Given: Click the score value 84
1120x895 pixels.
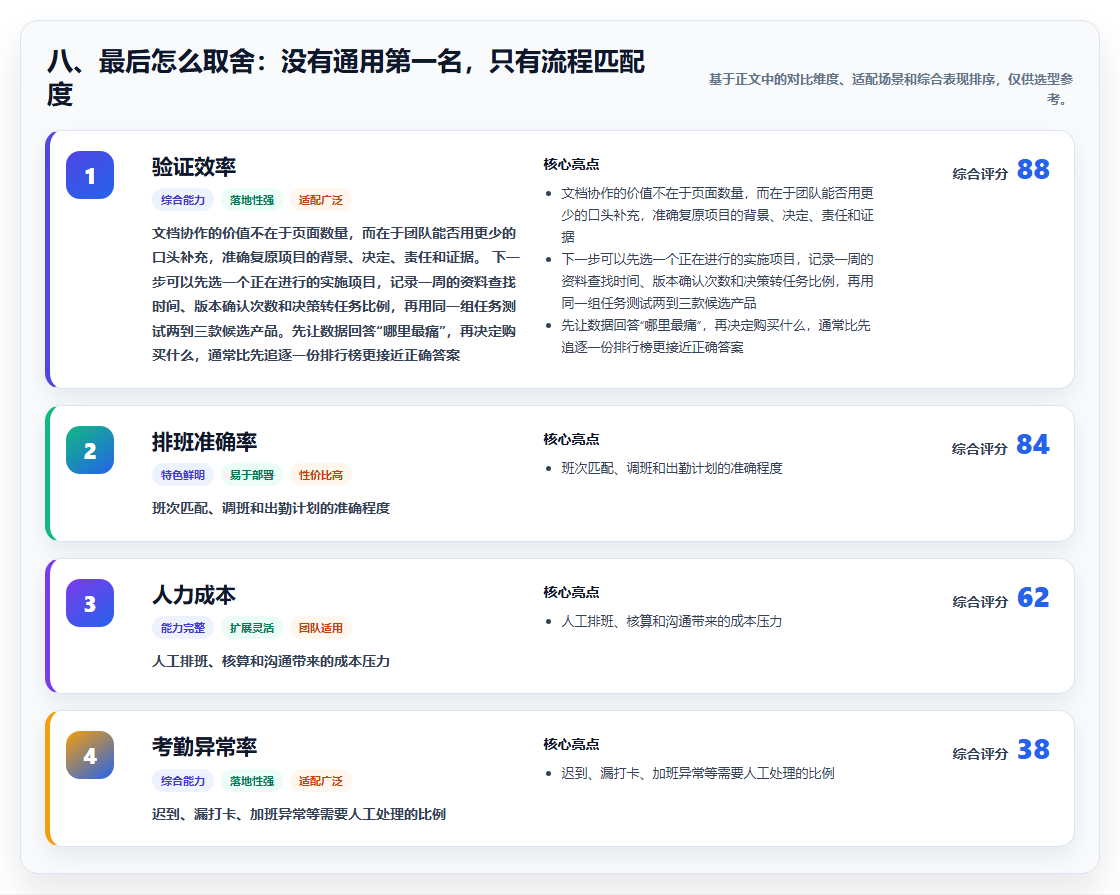Looking at the screenshot, I should click(1033, 444).
